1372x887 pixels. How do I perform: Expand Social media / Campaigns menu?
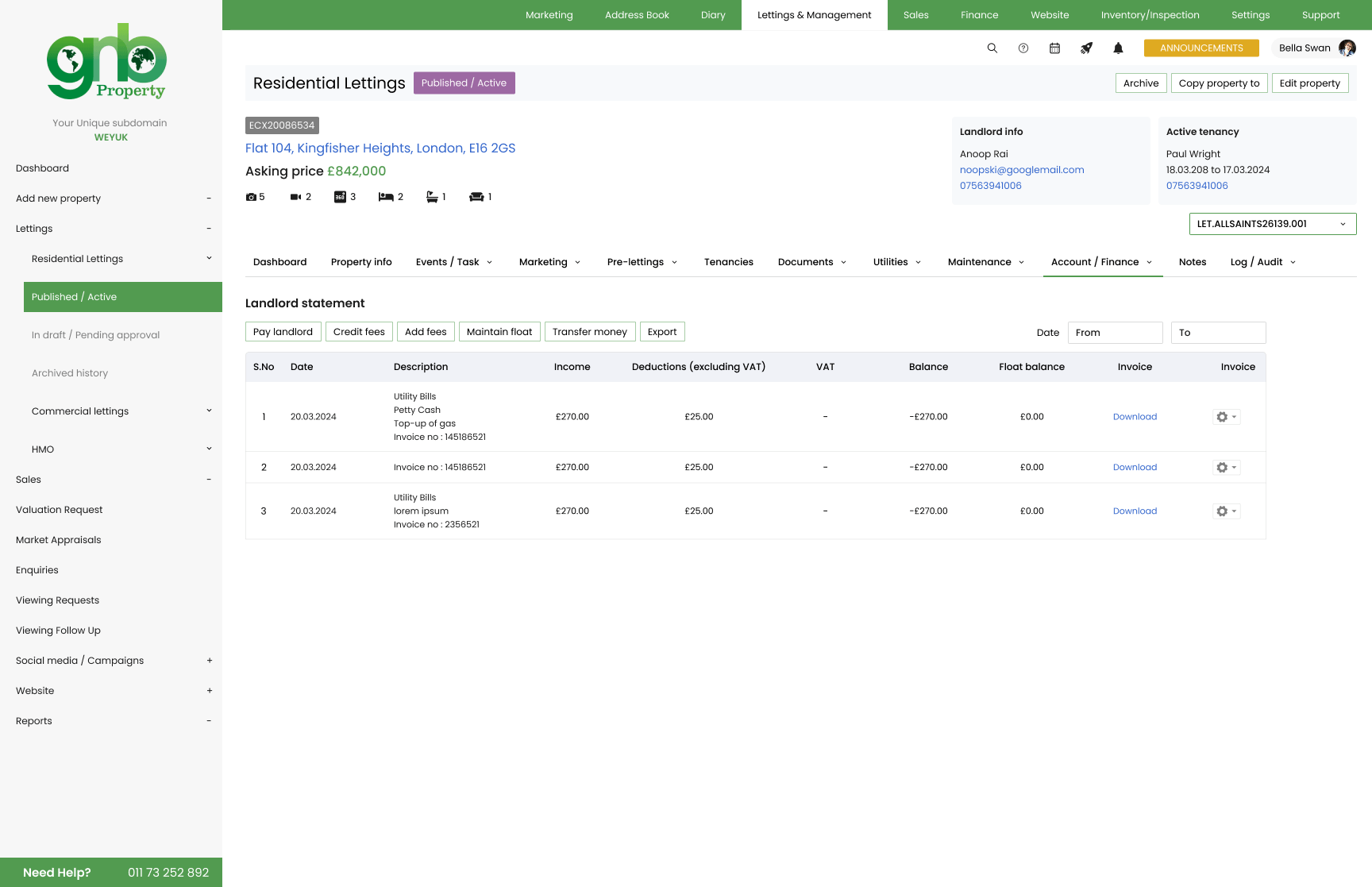(209, 661)
